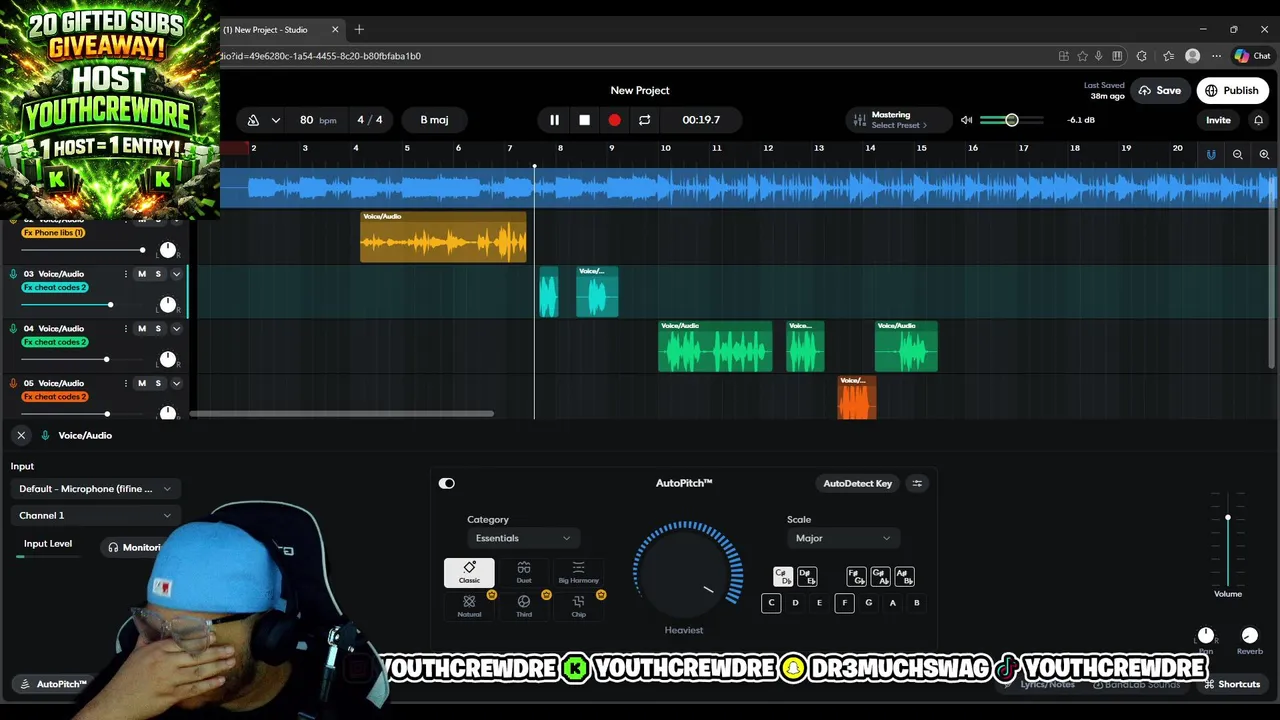Toggle AutoPitch on/off switch
This screenshot has width=1280, height=720.
(x=447, y=484)
